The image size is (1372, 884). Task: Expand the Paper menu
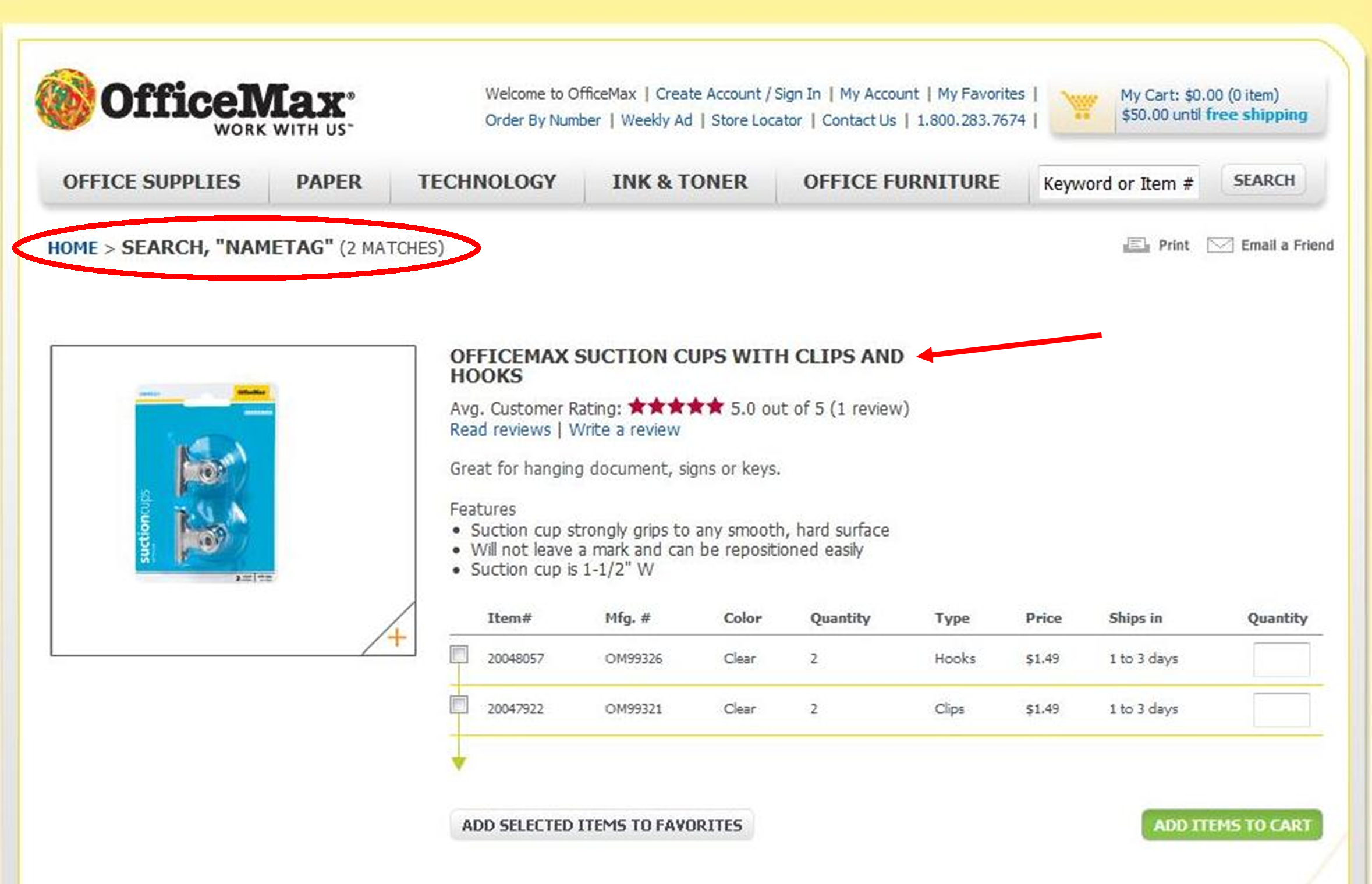pyautogui.click(x=329, y=182)
